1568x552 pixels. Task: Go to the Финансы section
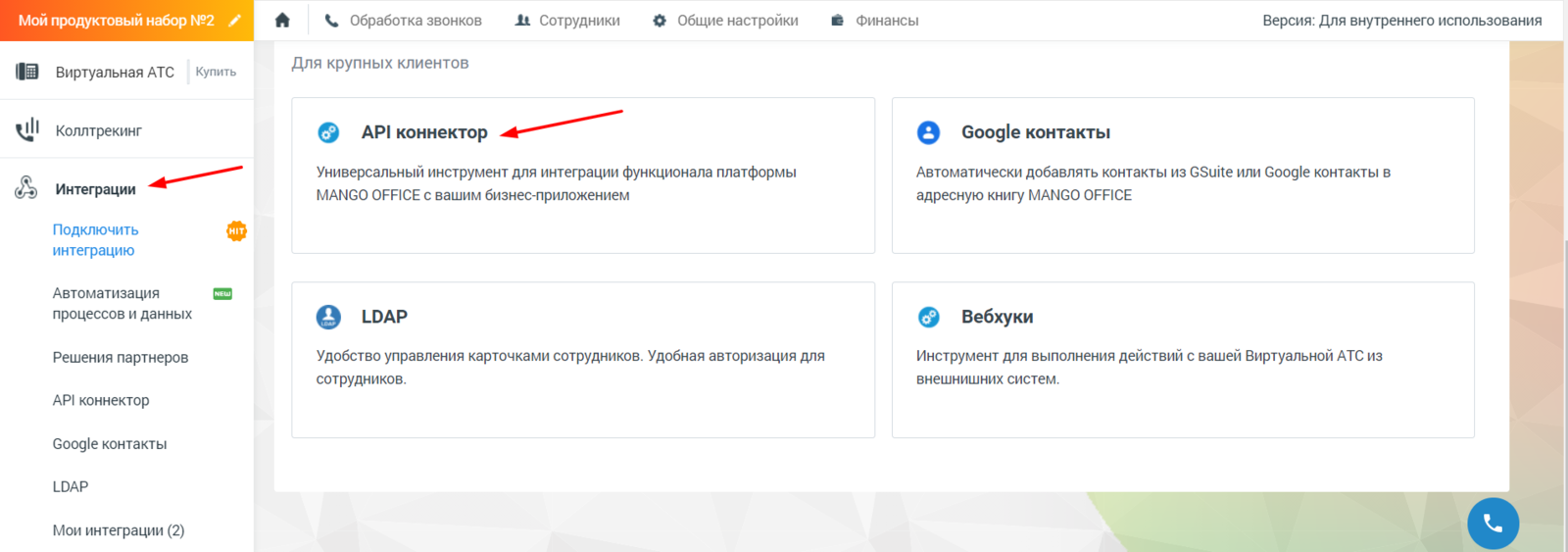point(874,21)
